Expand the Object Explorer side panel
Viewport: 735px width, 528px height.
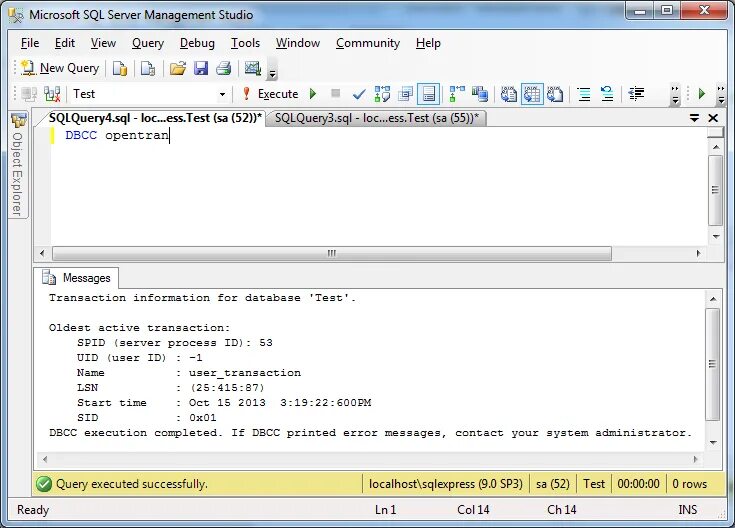[x=18, y=165]
